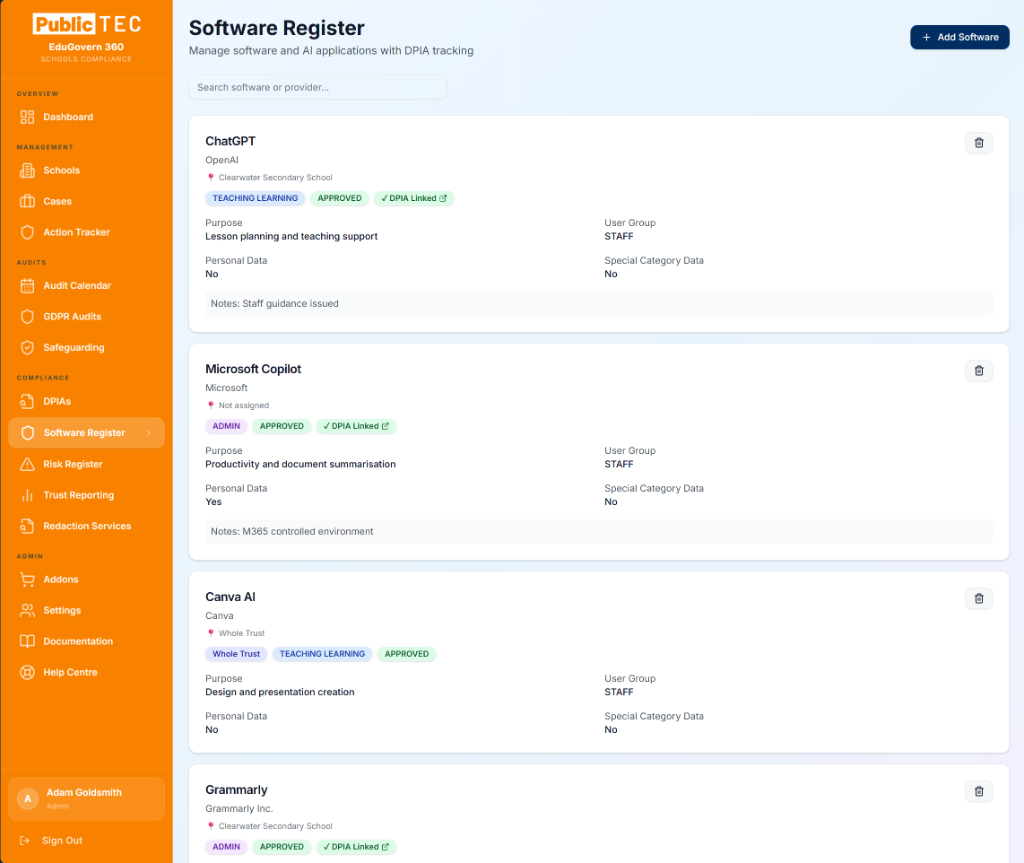
Task: Click the DPIAs document icon
Action: tap(27, 401)
